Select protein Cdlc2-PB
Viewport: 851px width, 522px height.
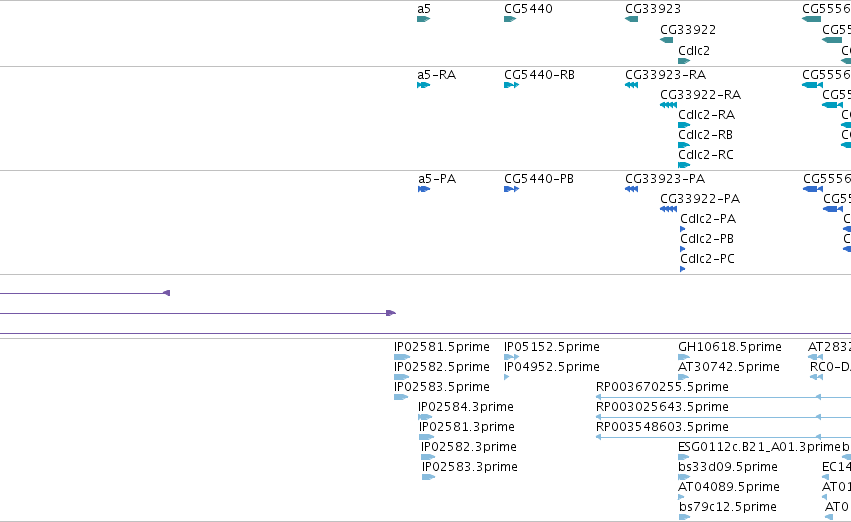click(x=683, y=249)
